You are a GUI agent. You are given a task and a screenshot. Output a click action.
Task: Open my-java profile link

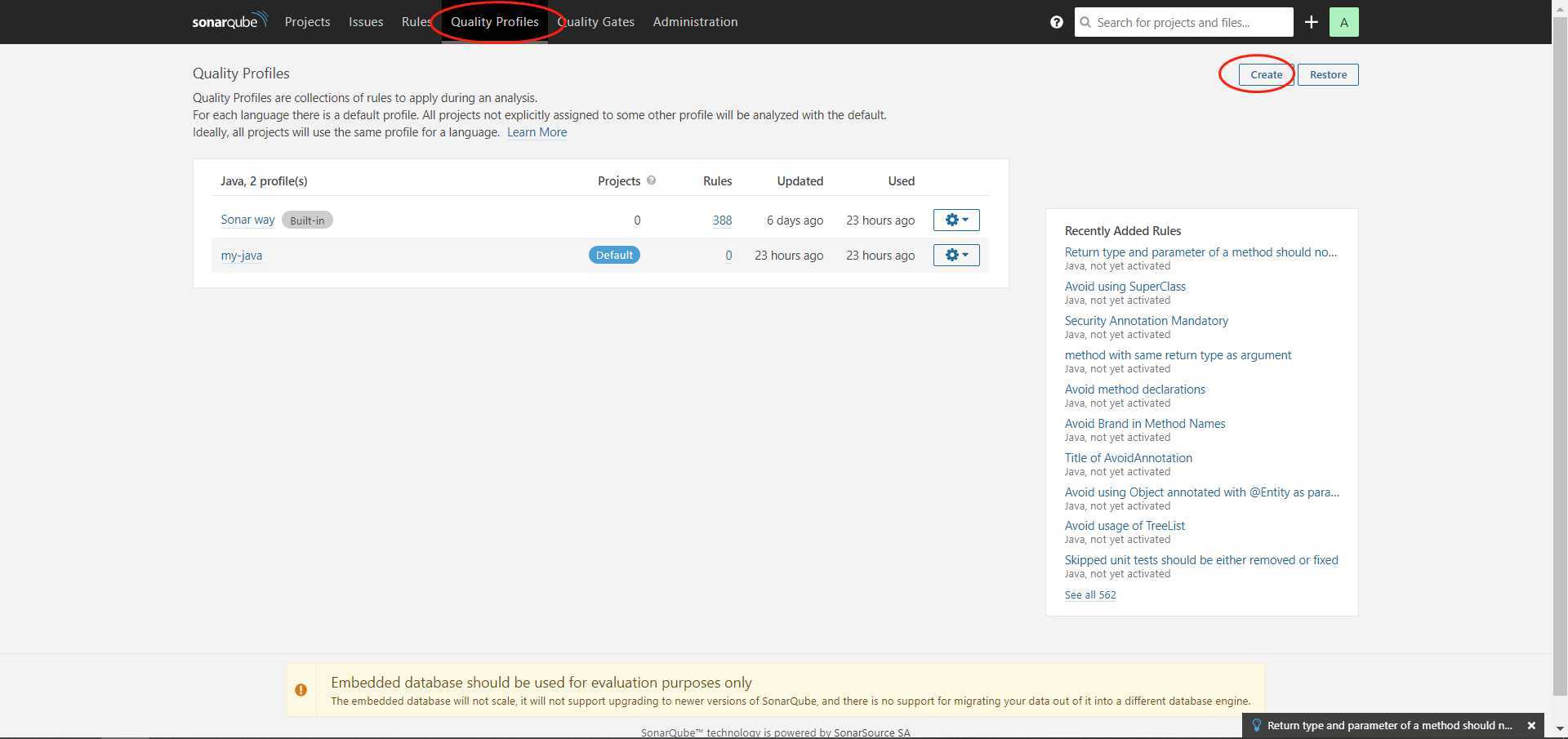pyautogui.click(x=241, y=255)
